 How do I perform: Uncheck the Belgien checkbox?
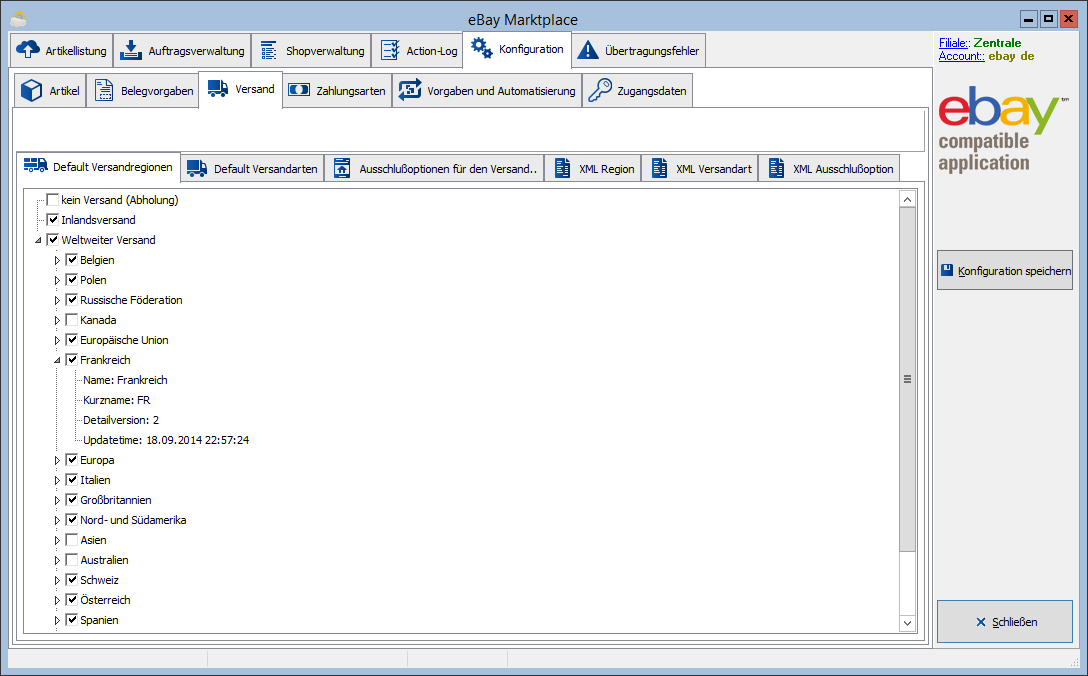(x=71, y=260)
